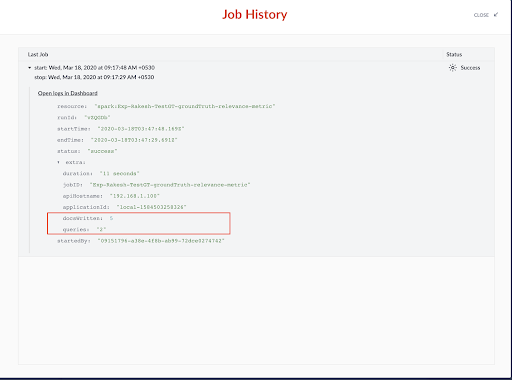Click the 'runId:' line
Viewport: 512px width, 380px height.
(84, 118)
